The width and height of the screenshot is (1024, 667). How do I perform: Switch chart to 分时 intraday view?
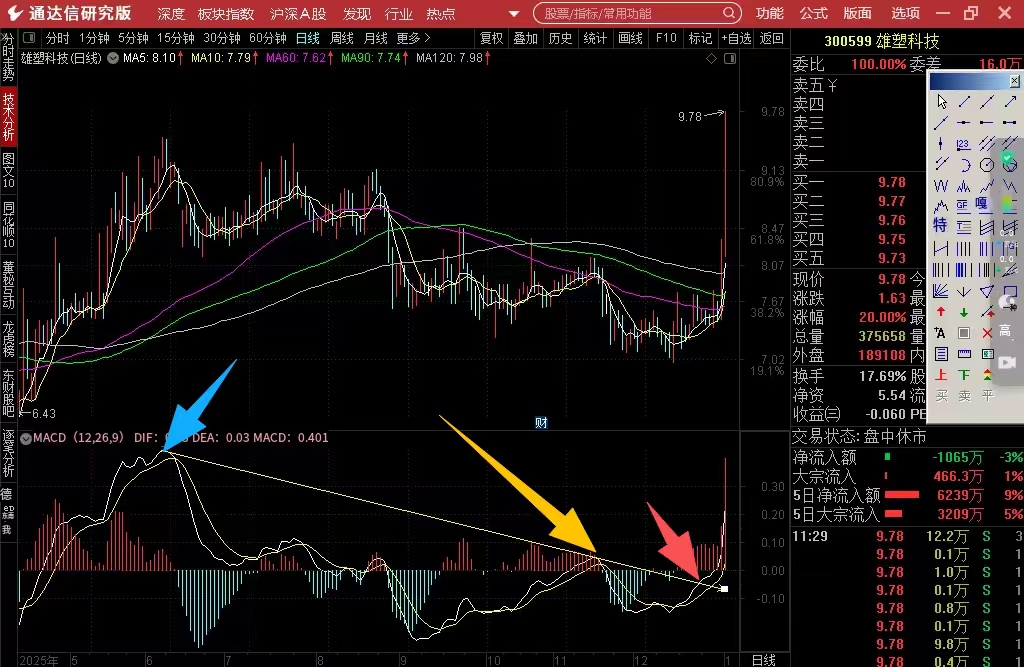tap(57, 39)
